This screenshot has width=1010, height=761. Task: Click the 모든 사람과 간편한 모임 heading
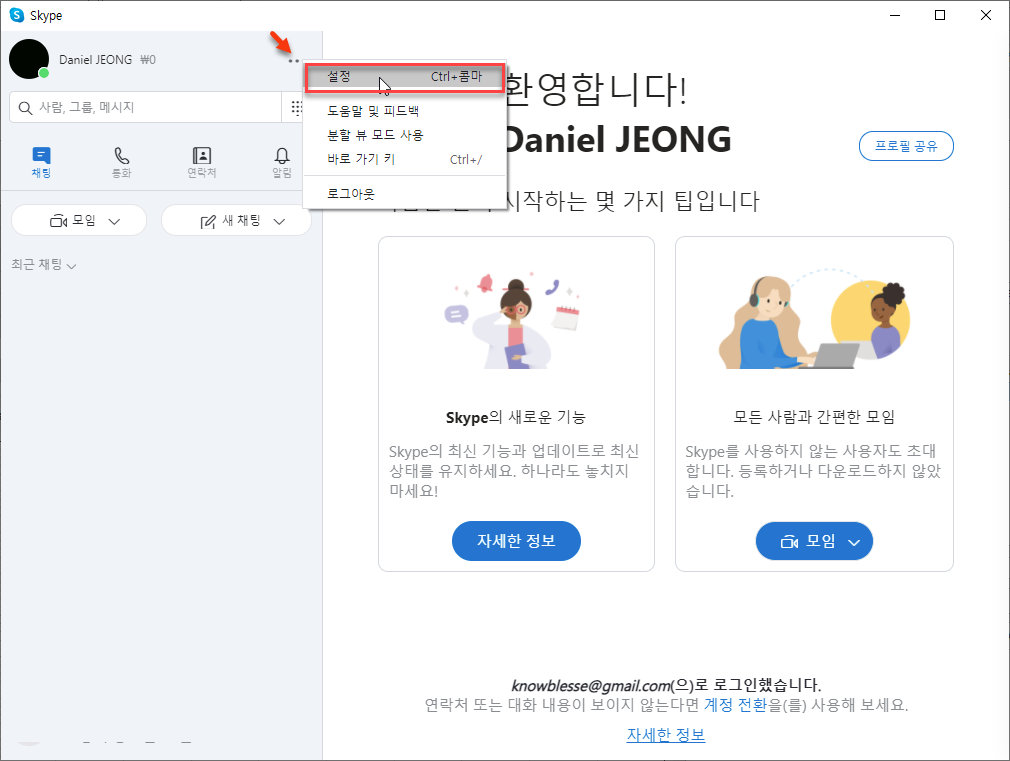(814, 418)
